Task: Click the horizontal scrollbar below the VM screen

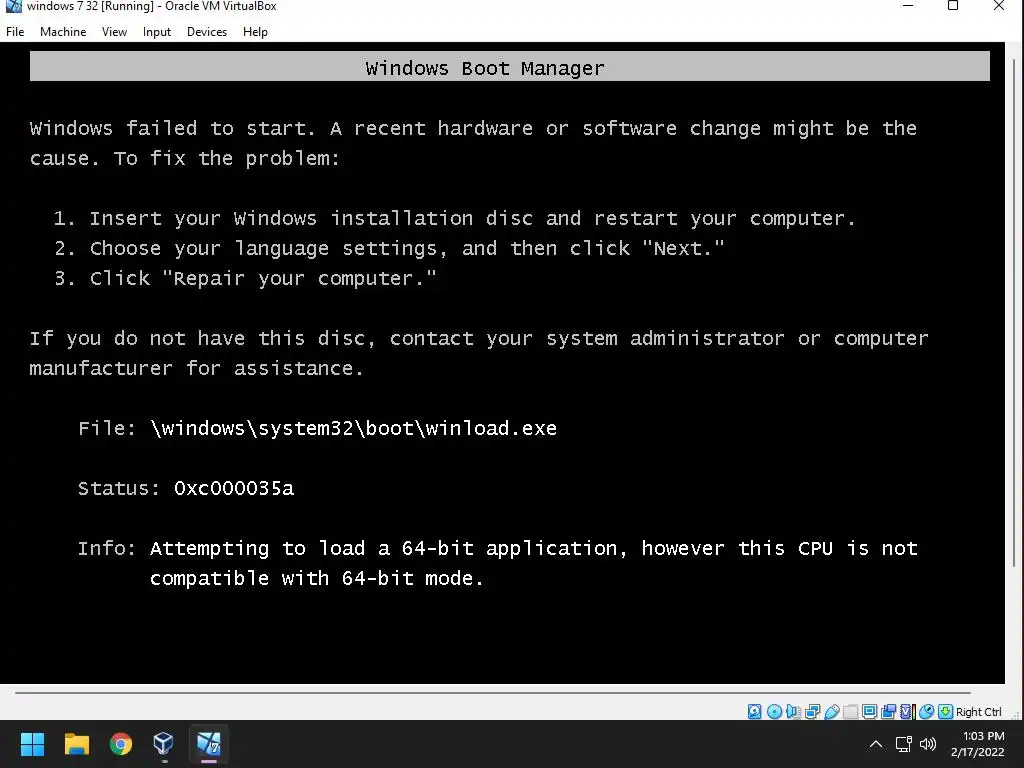Action: coord(493,692)
